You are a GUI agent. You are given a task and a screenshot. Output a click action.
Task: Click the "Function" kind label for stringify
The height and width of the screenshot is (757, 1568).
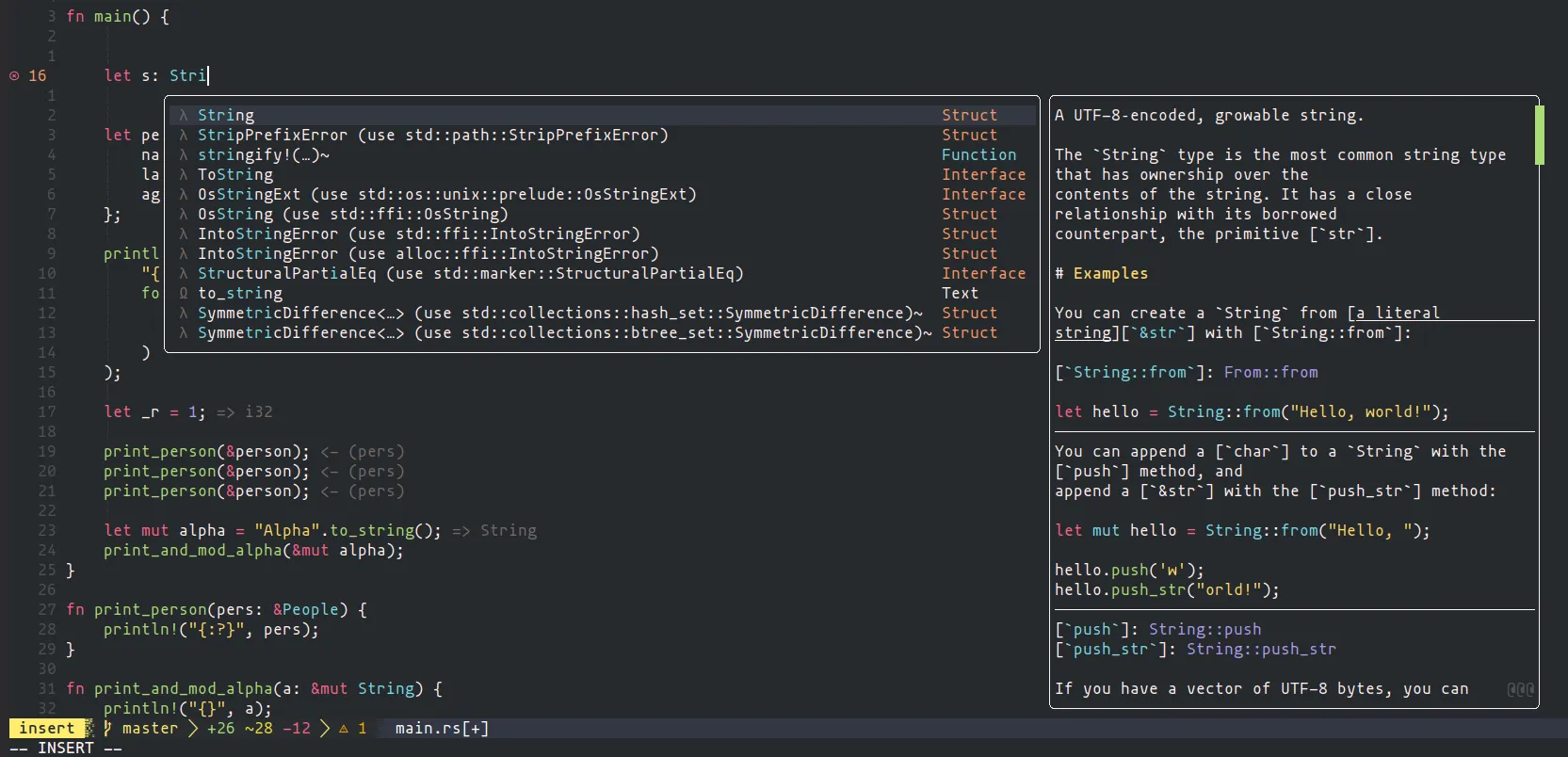[978, 154]
